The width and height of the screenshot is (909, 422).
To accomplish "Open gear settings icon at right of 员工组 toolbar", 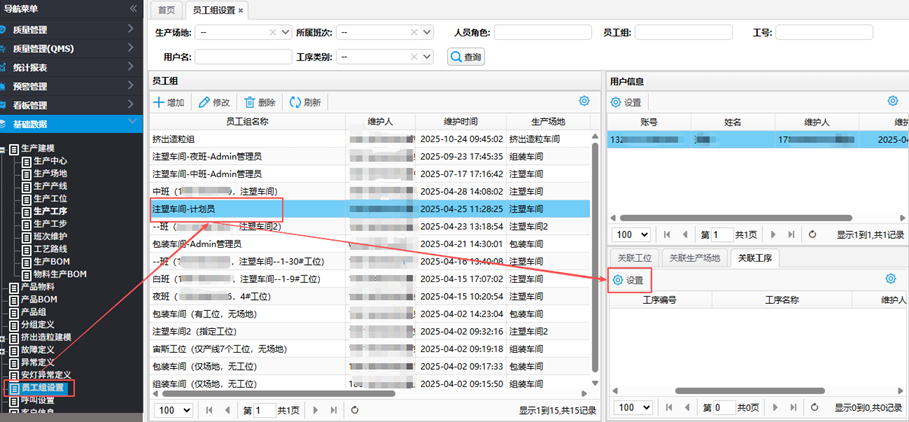I will pos(584,101).
